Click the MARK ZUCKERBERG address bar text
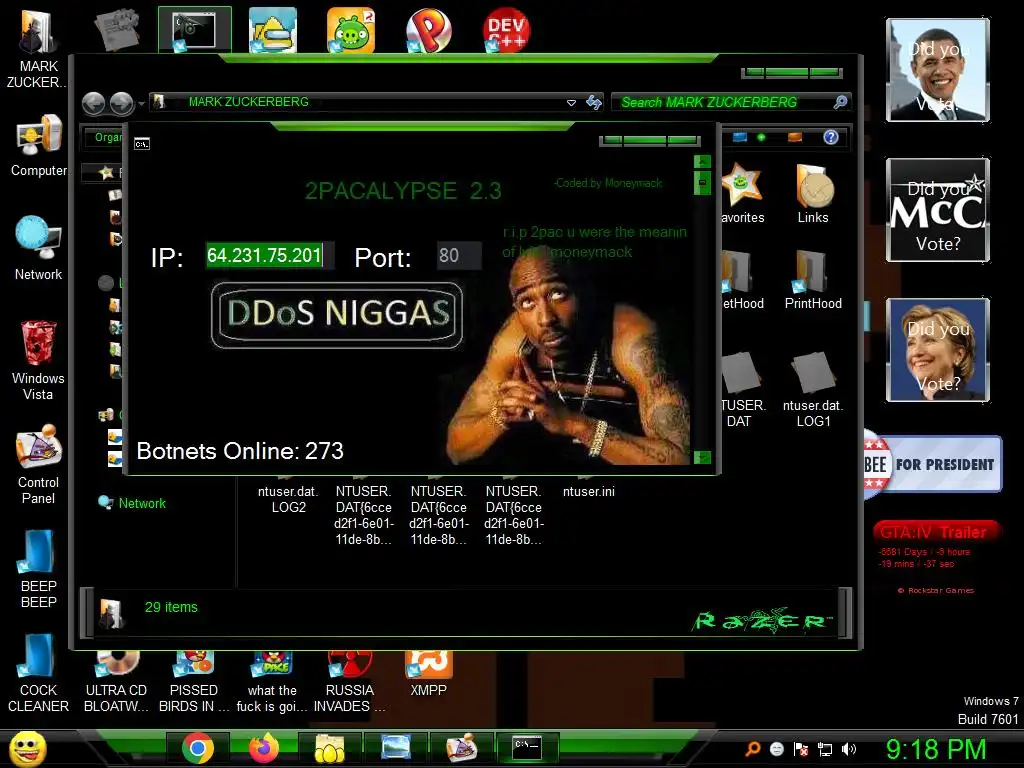Screen dimensions: 1024x768 tap(248, 102)
